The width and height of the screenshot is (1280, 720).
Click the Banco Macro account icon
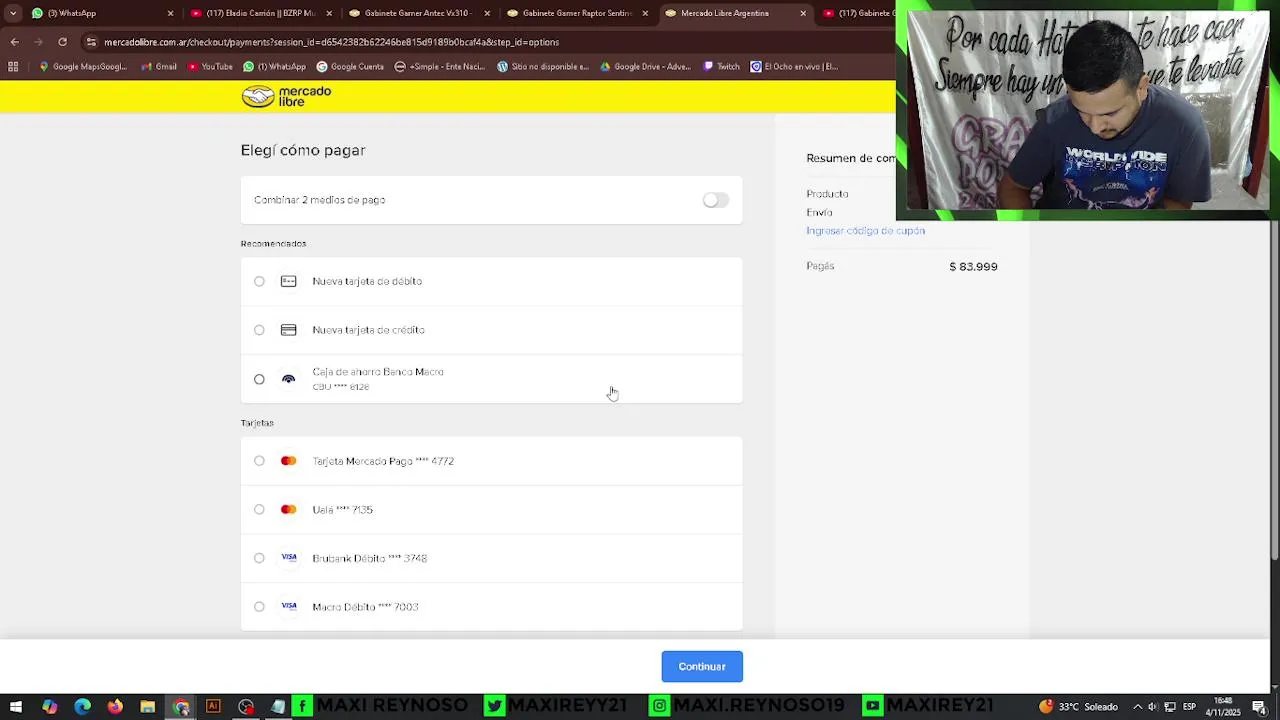[x=288, y=379]
